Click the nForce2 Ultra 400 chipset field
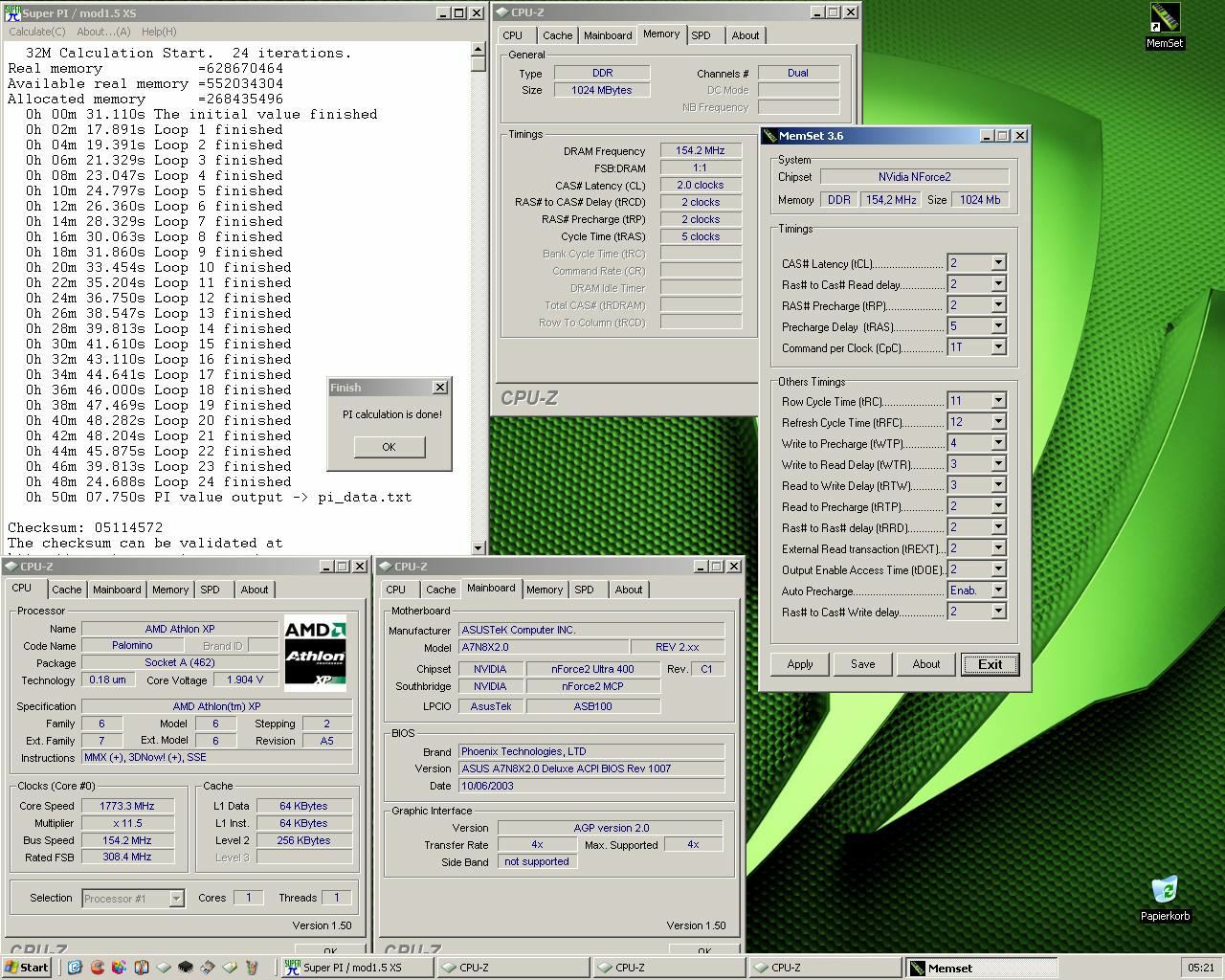This screenshot has height=980, width=1225. click(592, 669)
